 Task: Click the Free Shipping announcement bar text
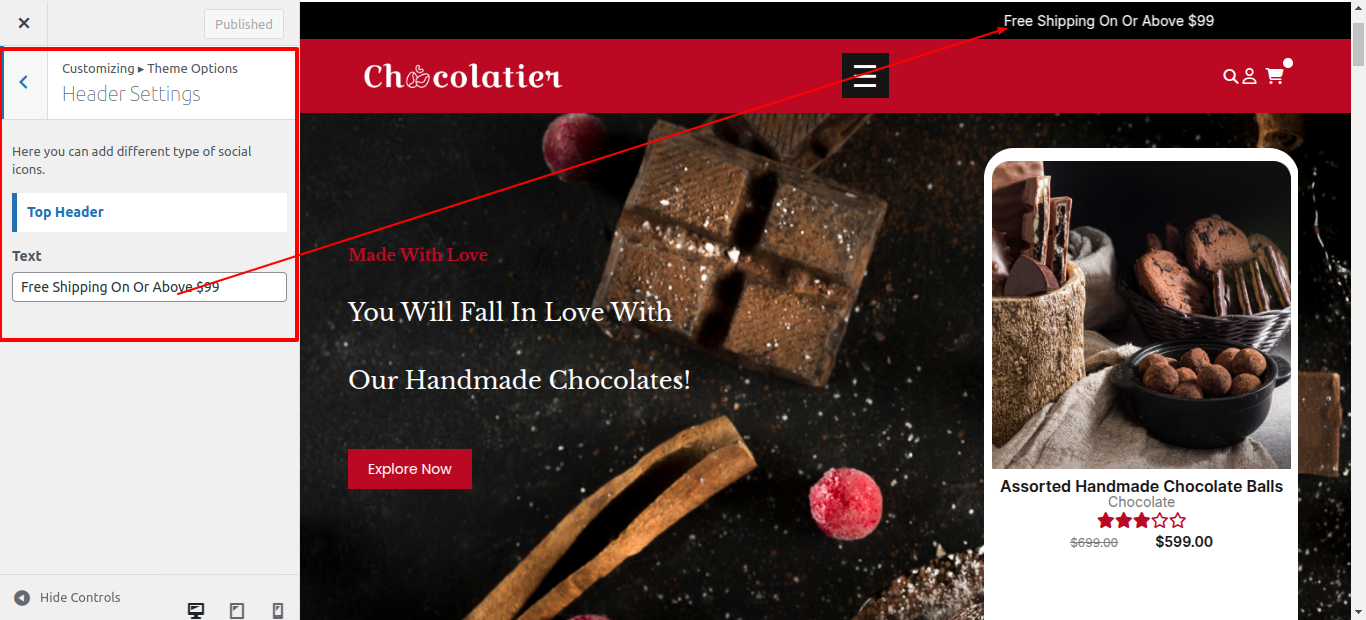1109,20
